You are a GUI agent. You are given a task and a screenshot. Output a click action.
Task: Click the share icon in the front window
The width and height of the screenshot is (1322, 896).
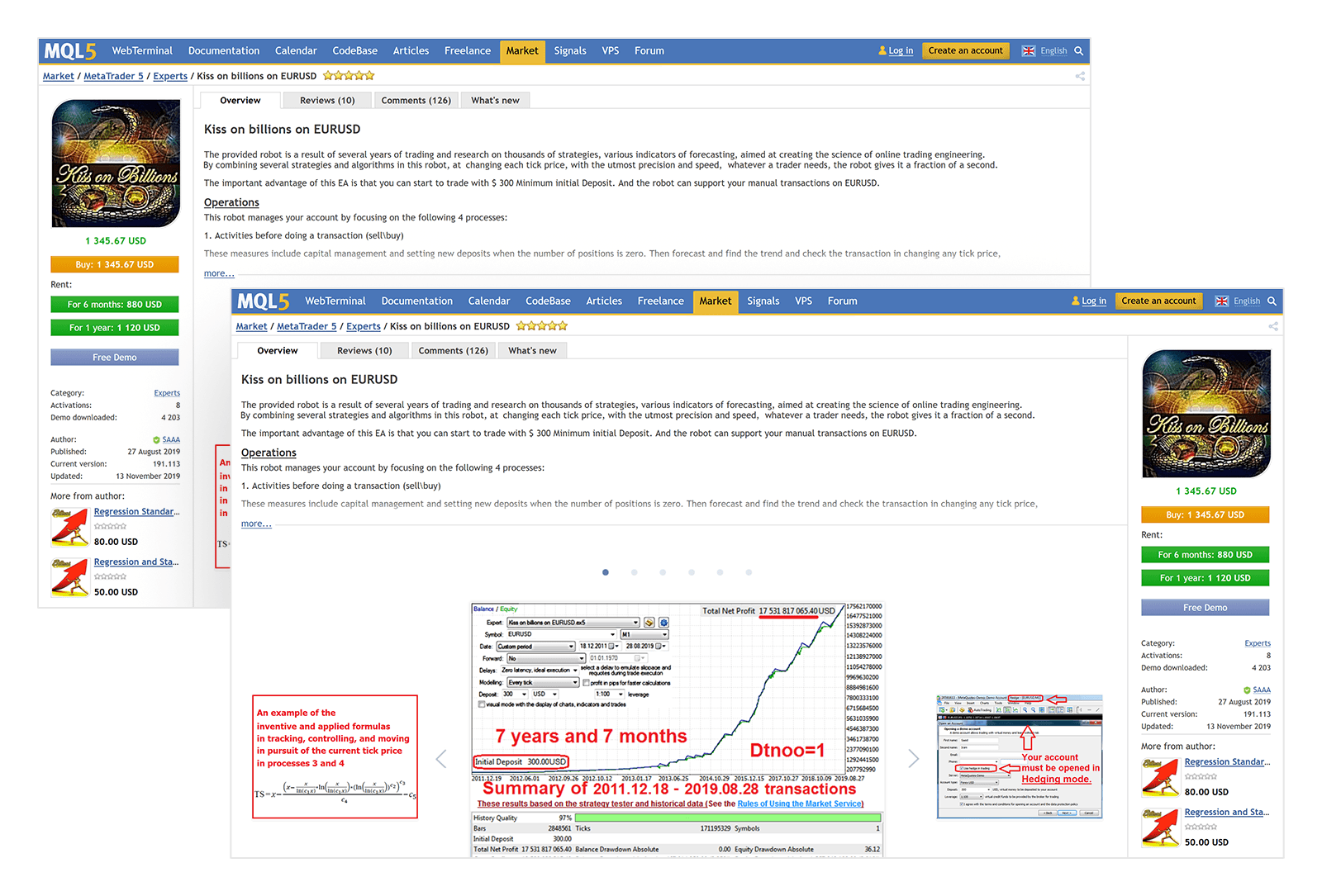coord(1273,326)
